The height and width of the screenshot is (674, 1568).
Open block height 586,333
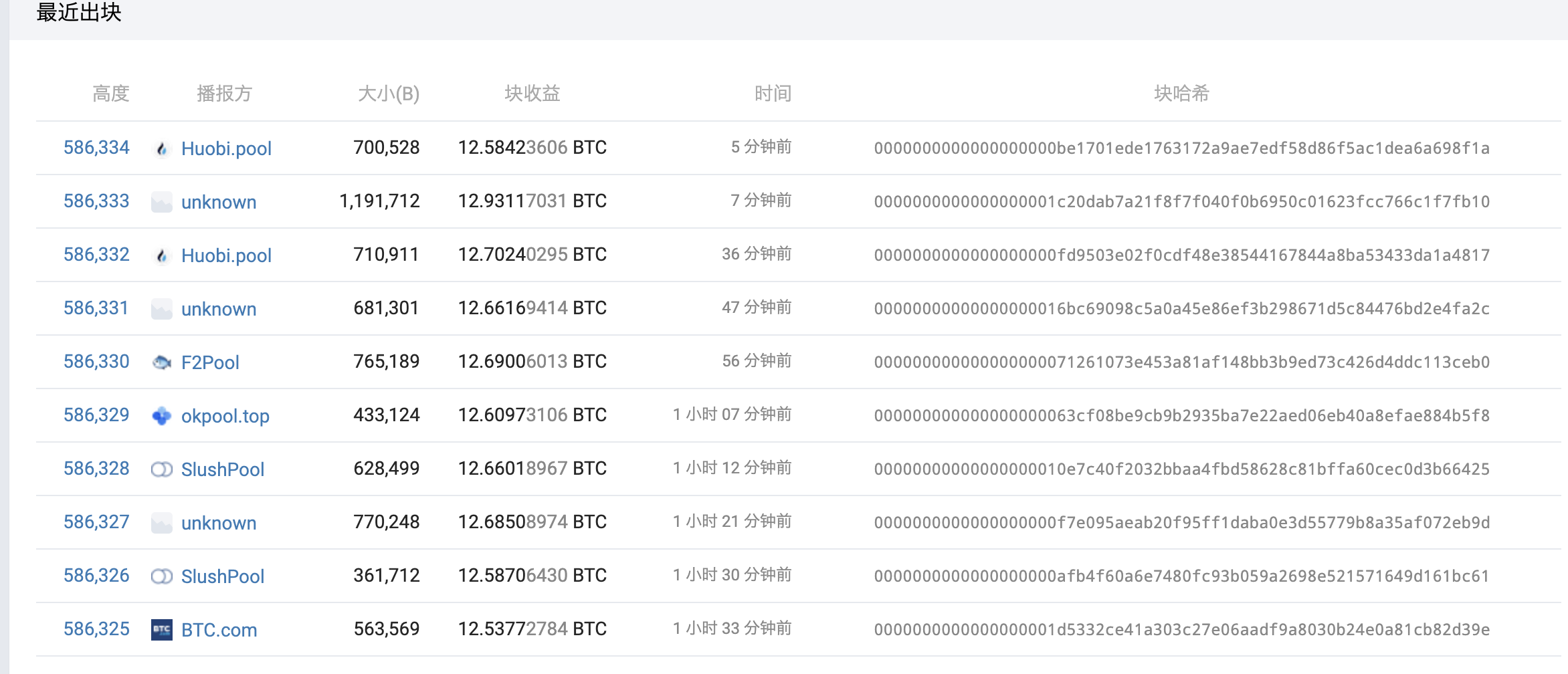96,201
